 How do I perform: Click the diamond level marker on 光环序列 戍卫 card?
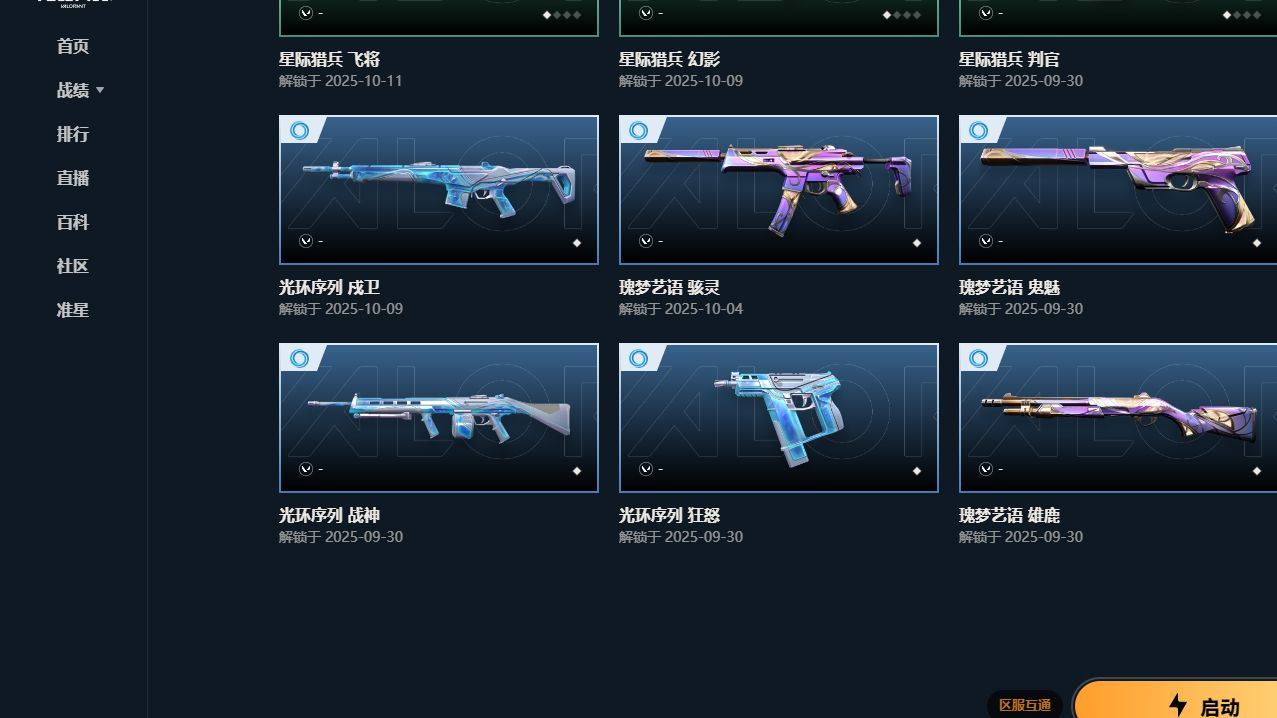click(576, 243)
